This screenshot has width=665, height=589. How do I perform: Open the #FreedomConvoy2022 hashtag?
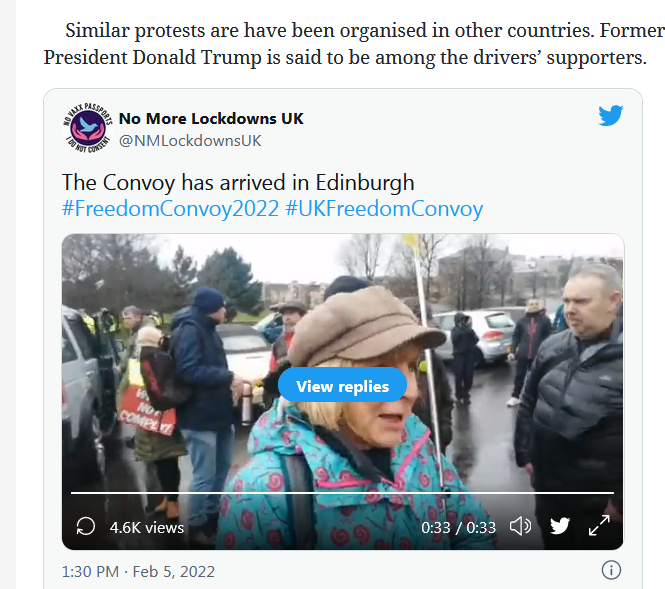[x=170, y=209]
